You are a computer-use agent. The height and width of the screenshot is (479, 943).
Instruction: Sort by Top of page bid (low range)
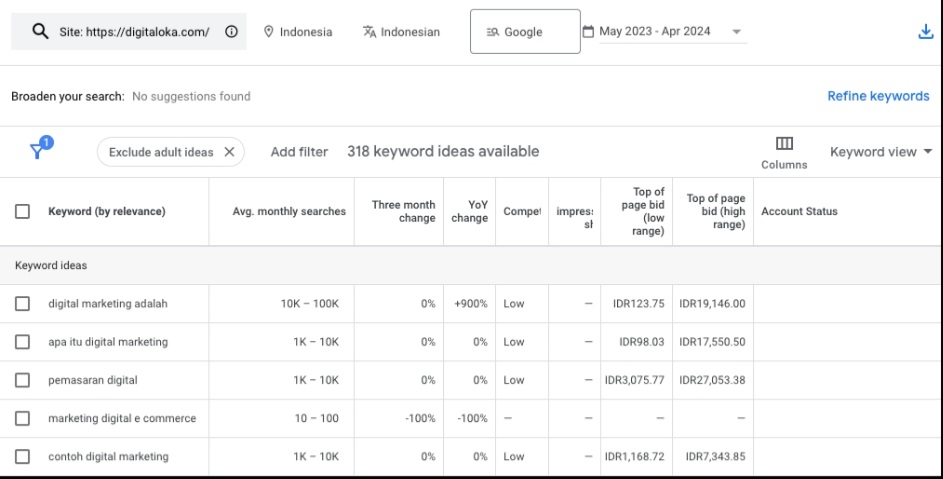(x=643, y=211)
